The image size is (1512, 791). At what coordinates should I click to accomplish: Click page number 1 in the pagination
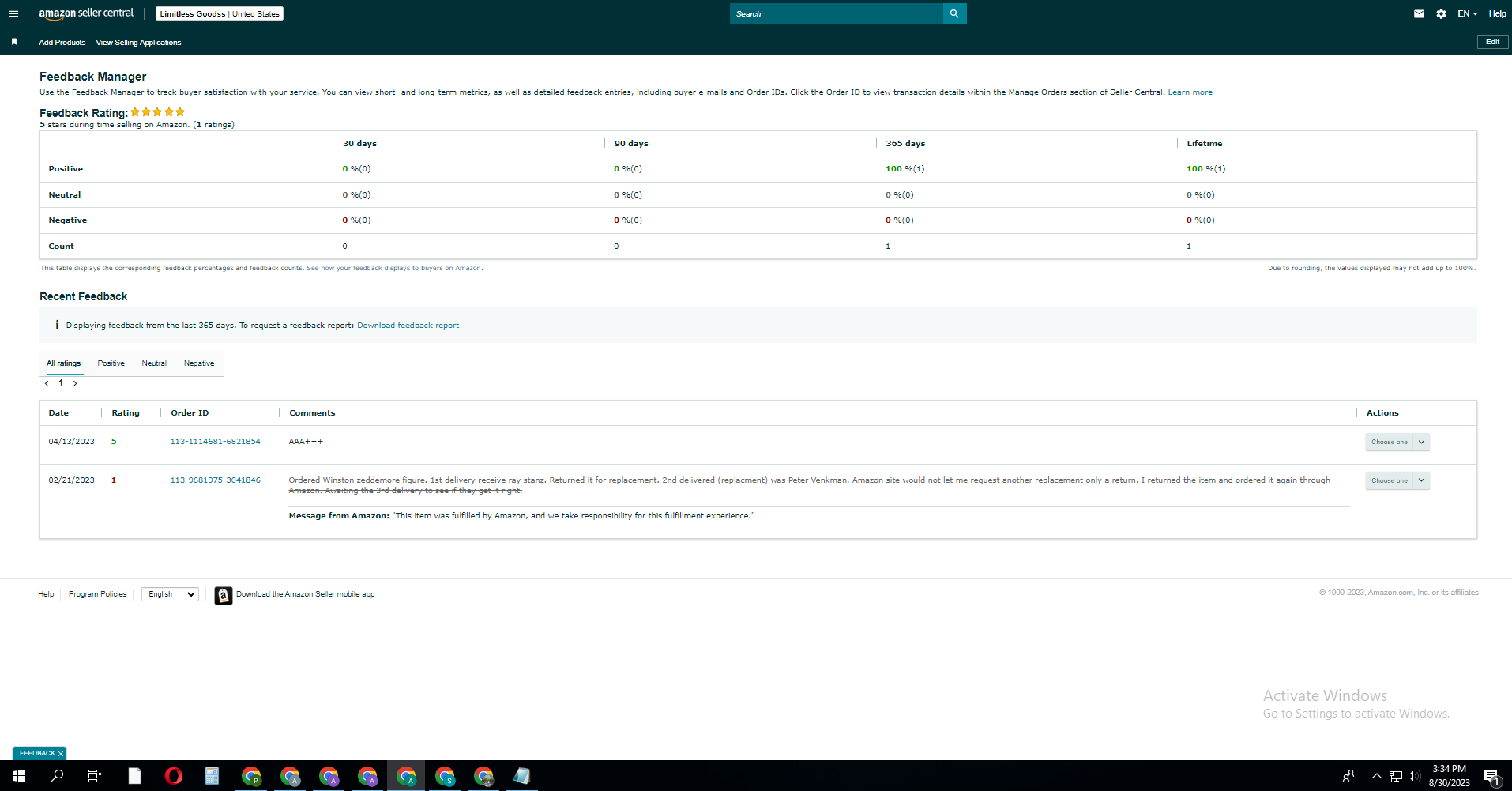pos(61,383)
